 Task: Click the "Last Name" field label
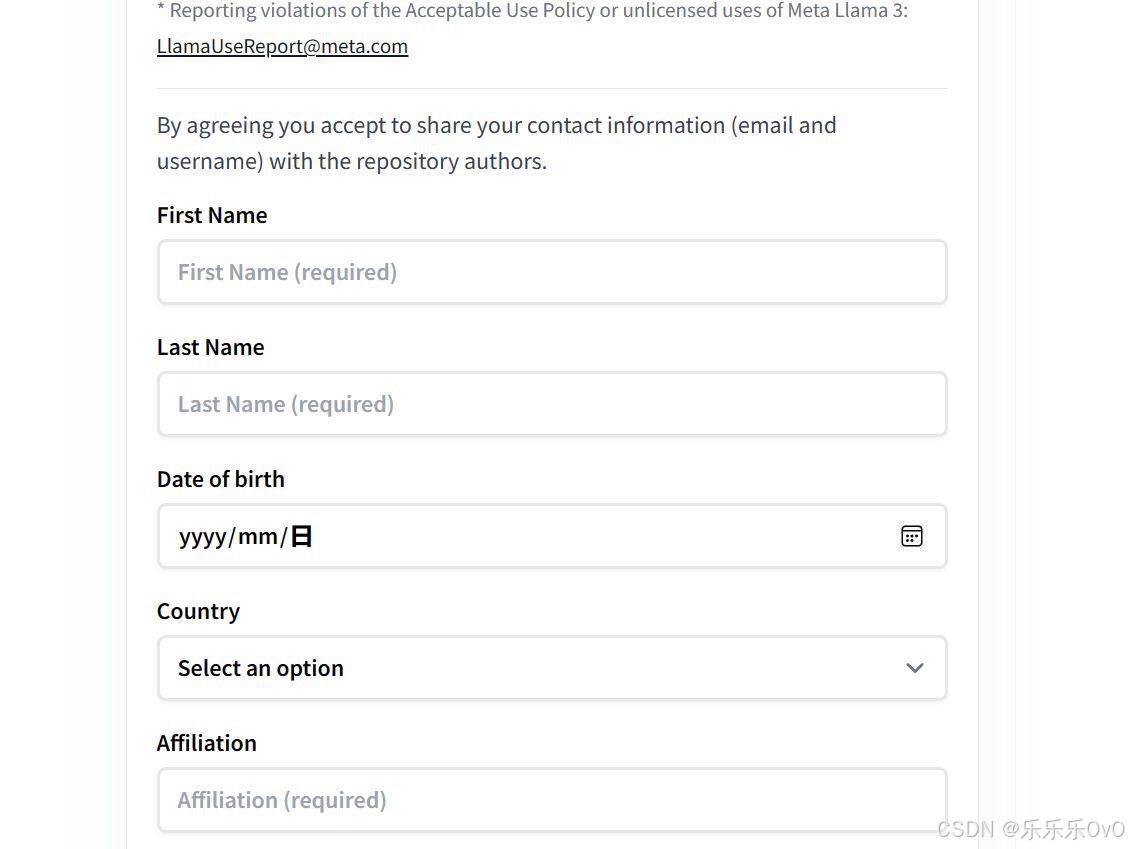point(211,347)
